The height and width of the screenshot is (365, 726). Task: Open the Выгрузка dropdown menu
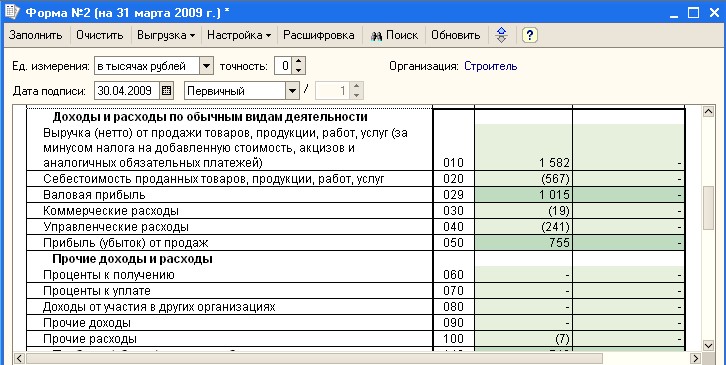point(166,35)
